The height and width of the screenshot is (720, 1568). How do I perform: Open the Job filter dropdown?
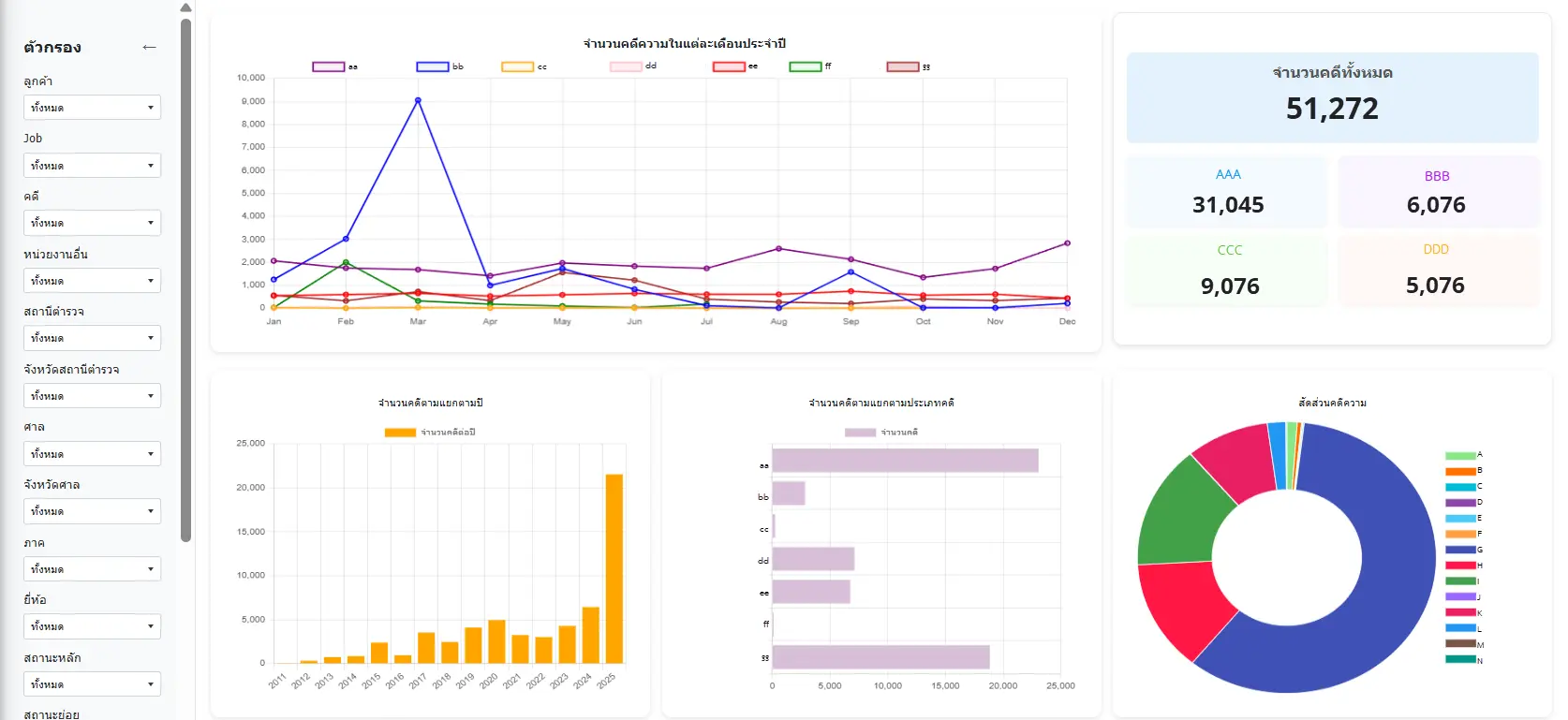(92, 166)
